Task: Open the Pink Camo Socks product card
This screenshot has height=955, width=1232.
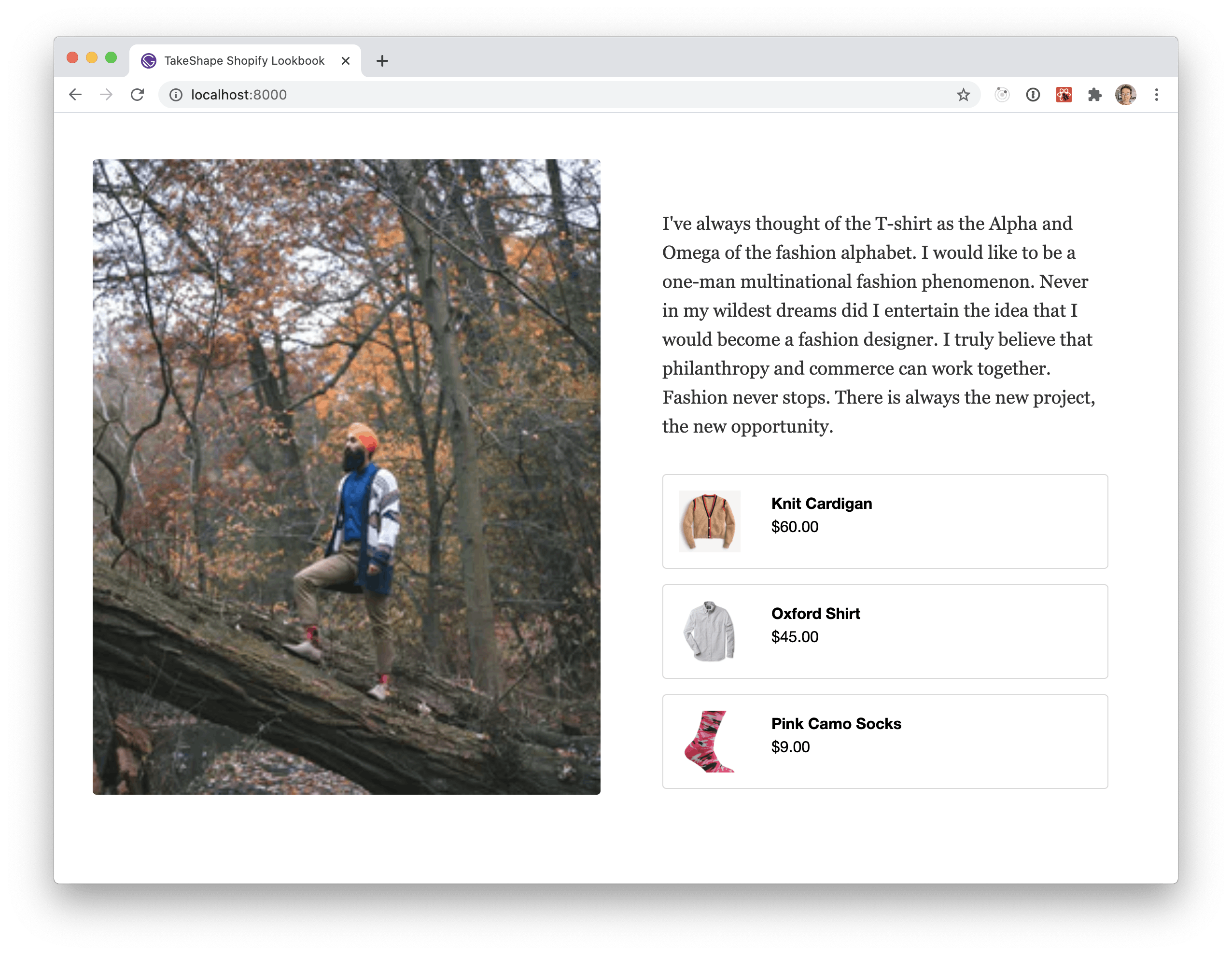Action: coord(885,741)
